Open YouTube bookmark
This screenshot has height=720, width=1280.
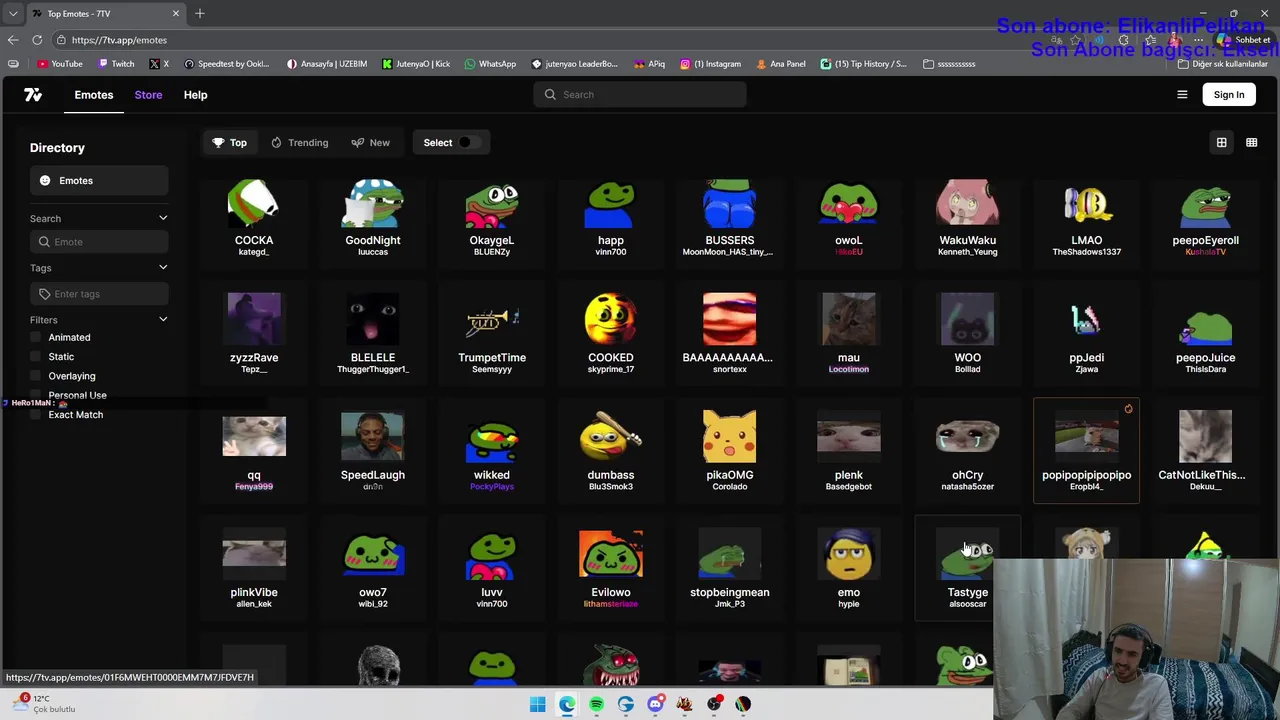pos(60,64)
